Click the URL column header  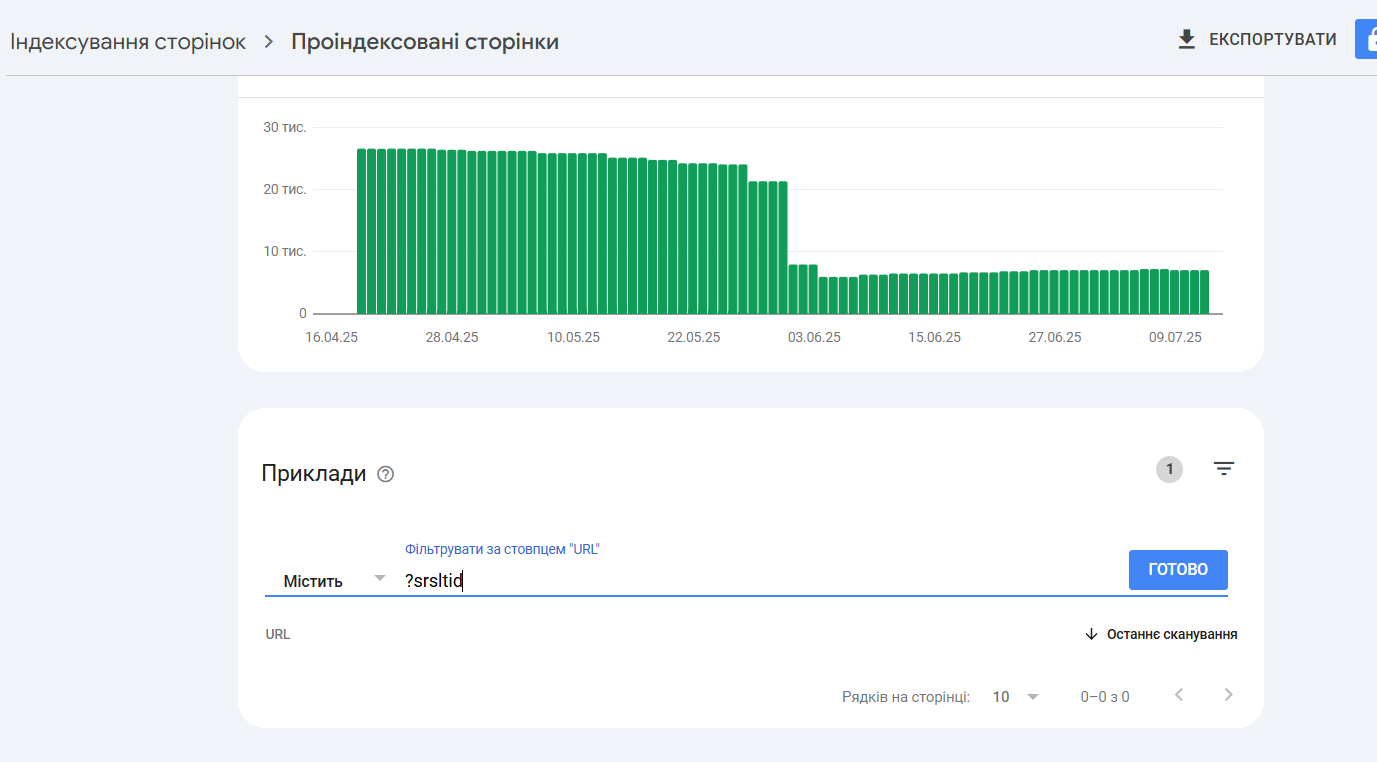(278, 634)
